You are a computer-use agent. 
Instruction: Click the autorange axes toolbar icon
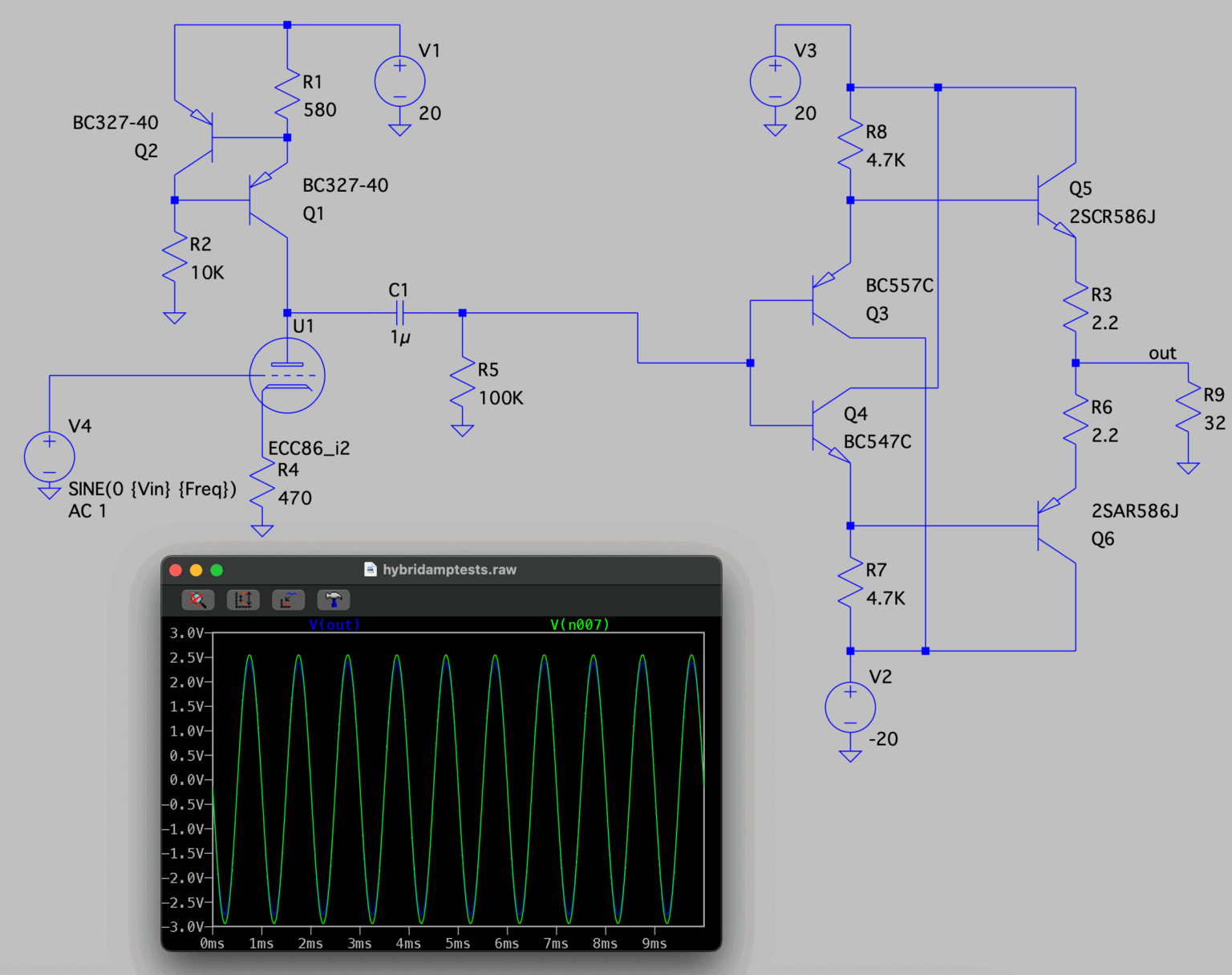[x=243, y=599]
